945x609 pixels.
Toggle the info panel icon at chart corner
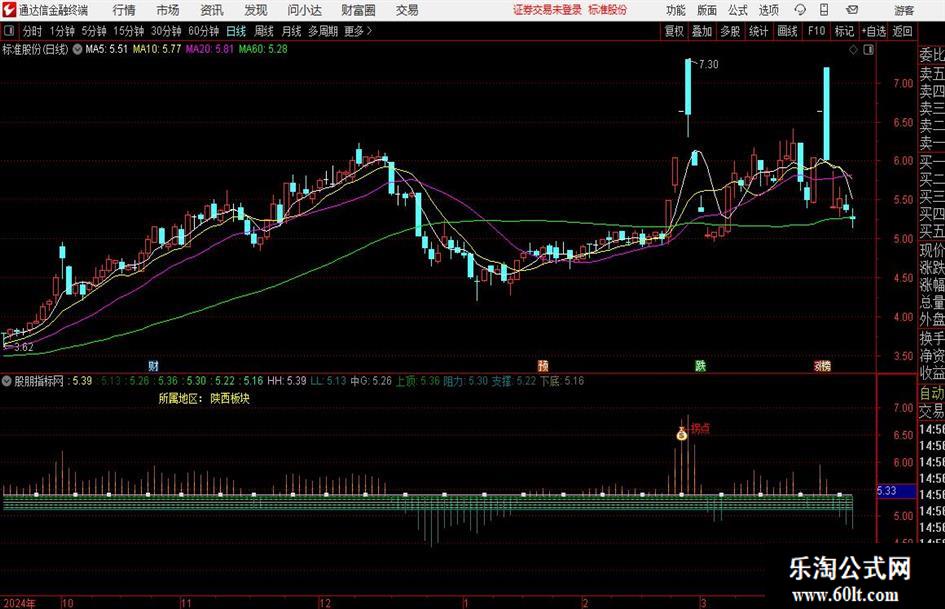click(868, 50)
